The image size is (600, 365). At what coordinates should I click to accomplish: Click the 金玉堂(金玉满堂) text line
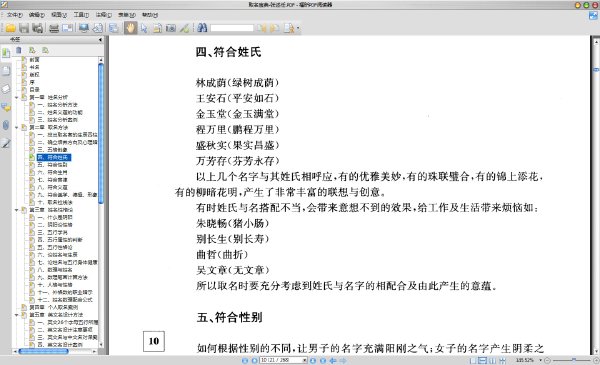[238, 114]
